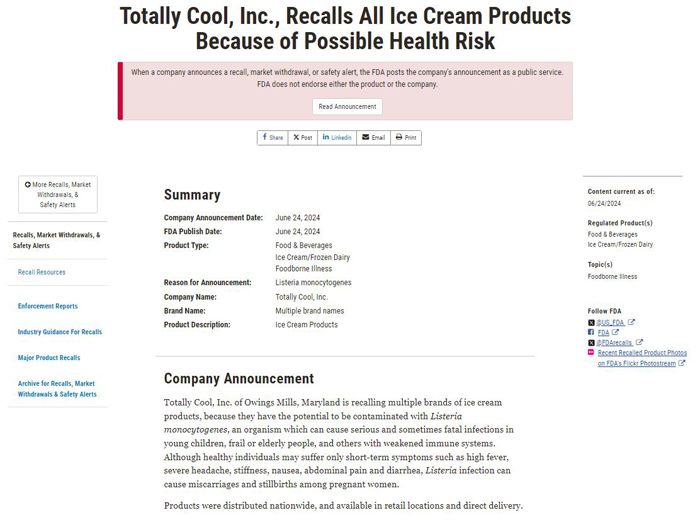Click the Flickr icon beside Recalled Product Photos
Screen dimensions: 700x520
tap(591, 353)
